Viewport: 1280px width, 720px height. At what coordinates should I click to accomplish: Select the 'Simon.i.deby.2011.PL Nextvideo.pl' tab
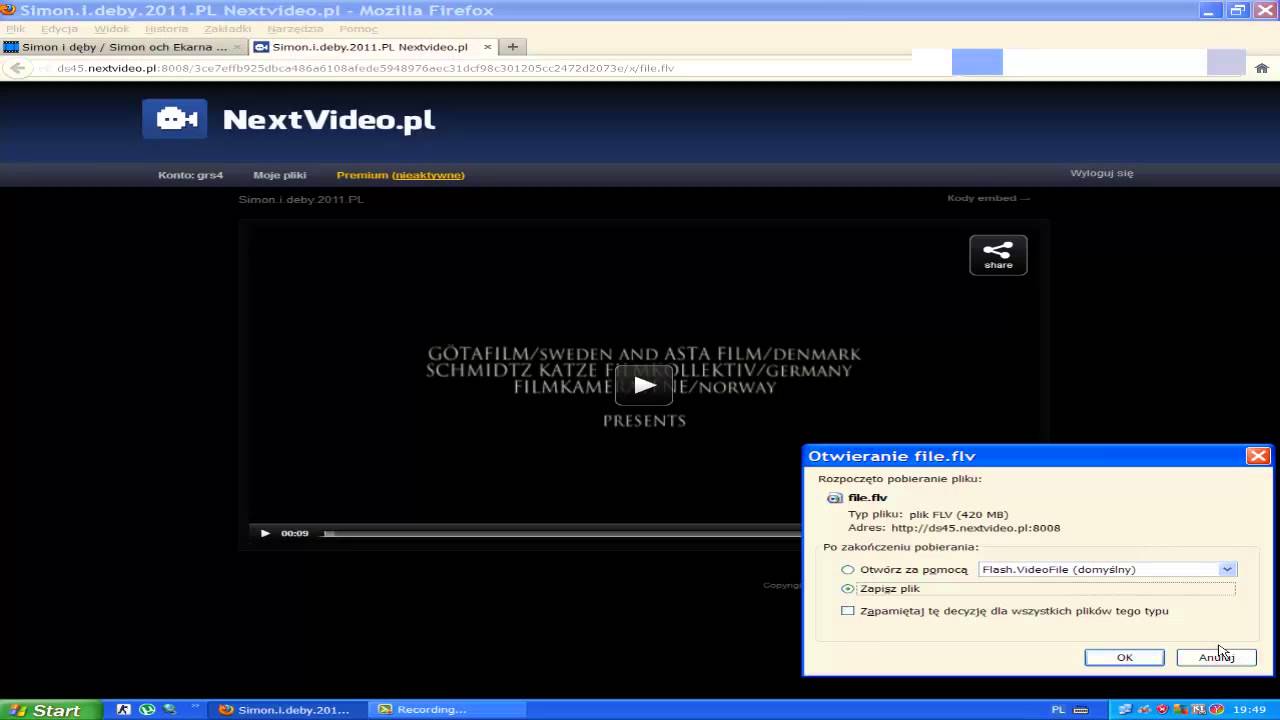tap(372, 47)
